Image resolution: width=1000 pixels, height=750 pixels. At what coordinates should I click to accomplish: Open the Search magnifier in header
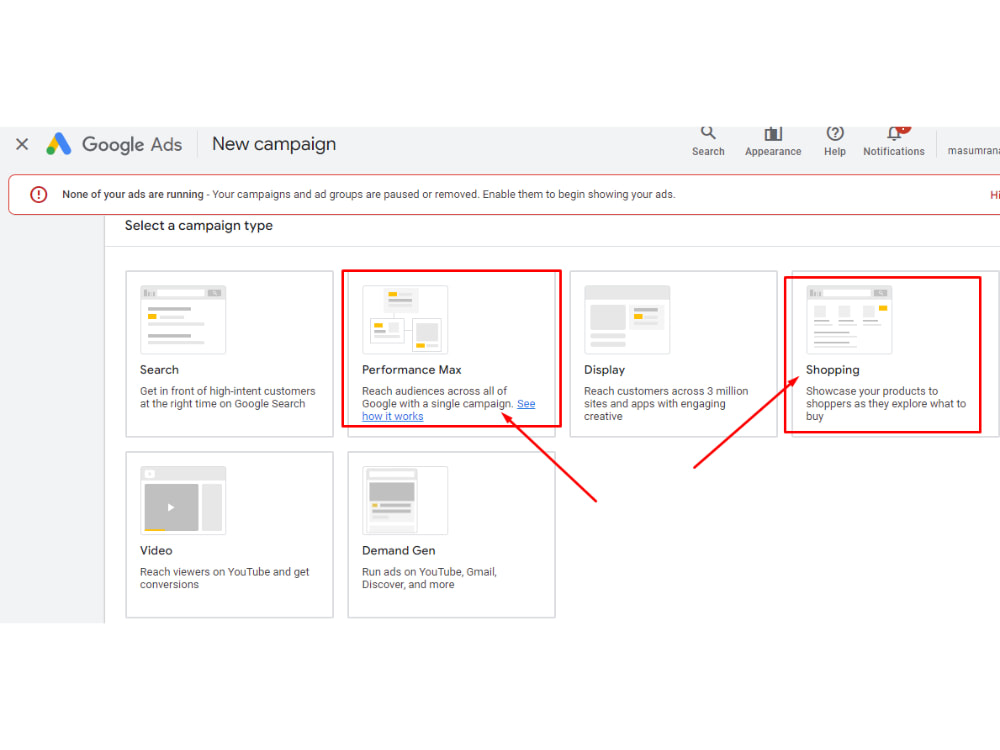(x=708, y=133)
